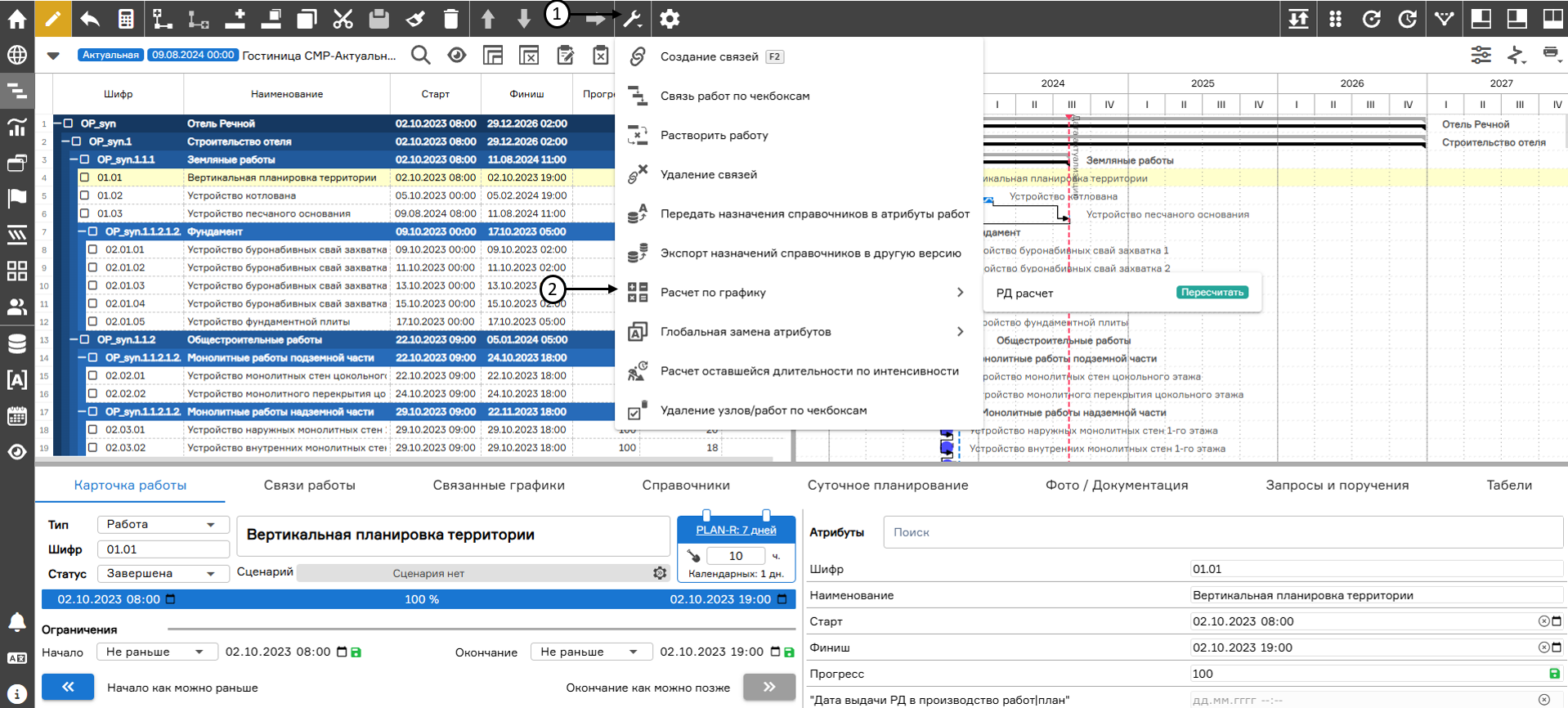Click the info icon at sidebar bottom
The width and height of the screenshot is (1568, 708).
16,693
